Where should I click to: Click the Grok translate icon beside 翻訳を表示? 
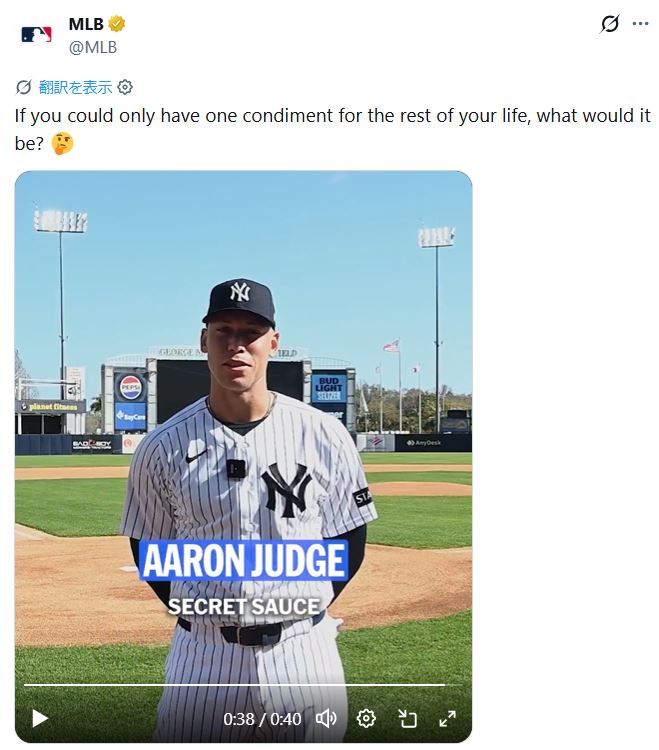pyautogui.click(x=23, y=87)
